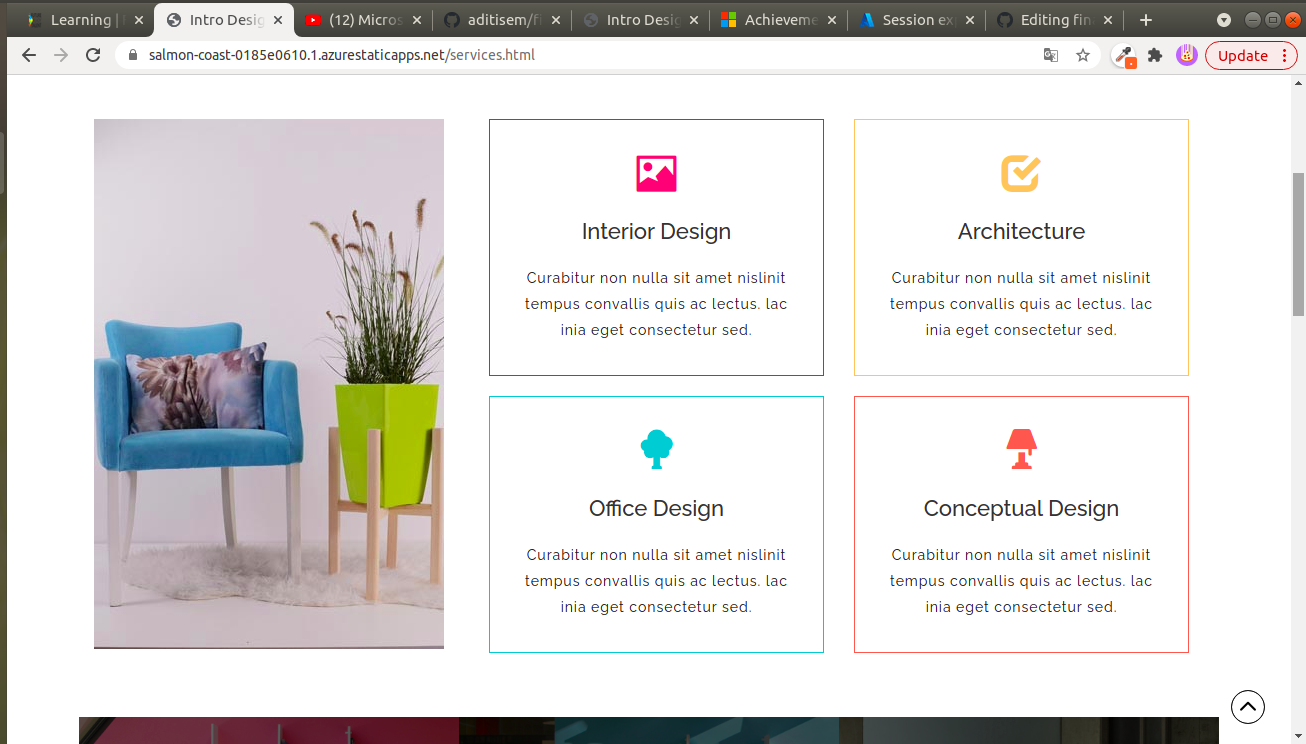Click the Office Design heading
The image size is (1306, 744).
pos(656,509)
